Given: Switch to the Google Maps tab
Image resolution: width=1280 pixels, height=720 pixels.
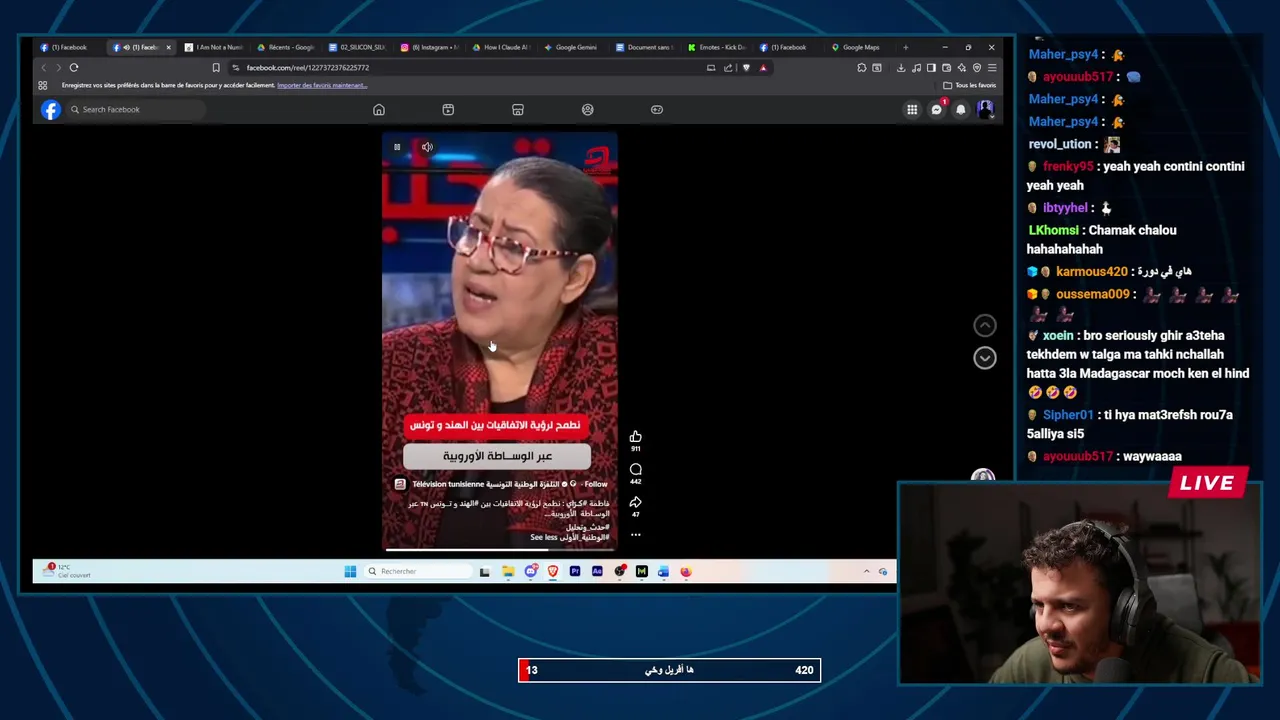Looking at the screenshot, I should [860, 47].
